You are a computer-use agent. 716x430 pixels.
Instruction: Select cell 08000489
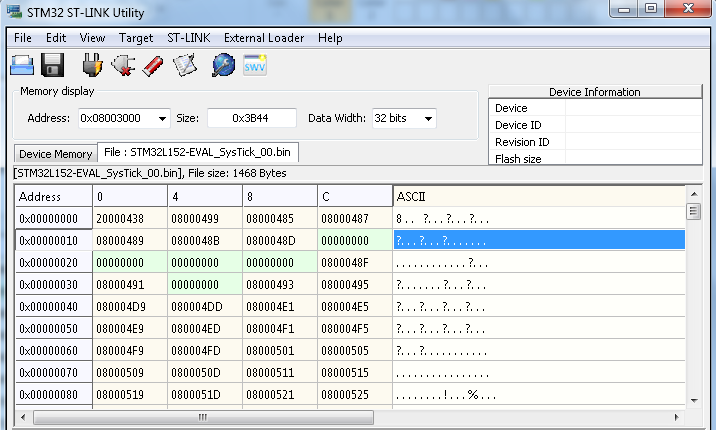130,241
